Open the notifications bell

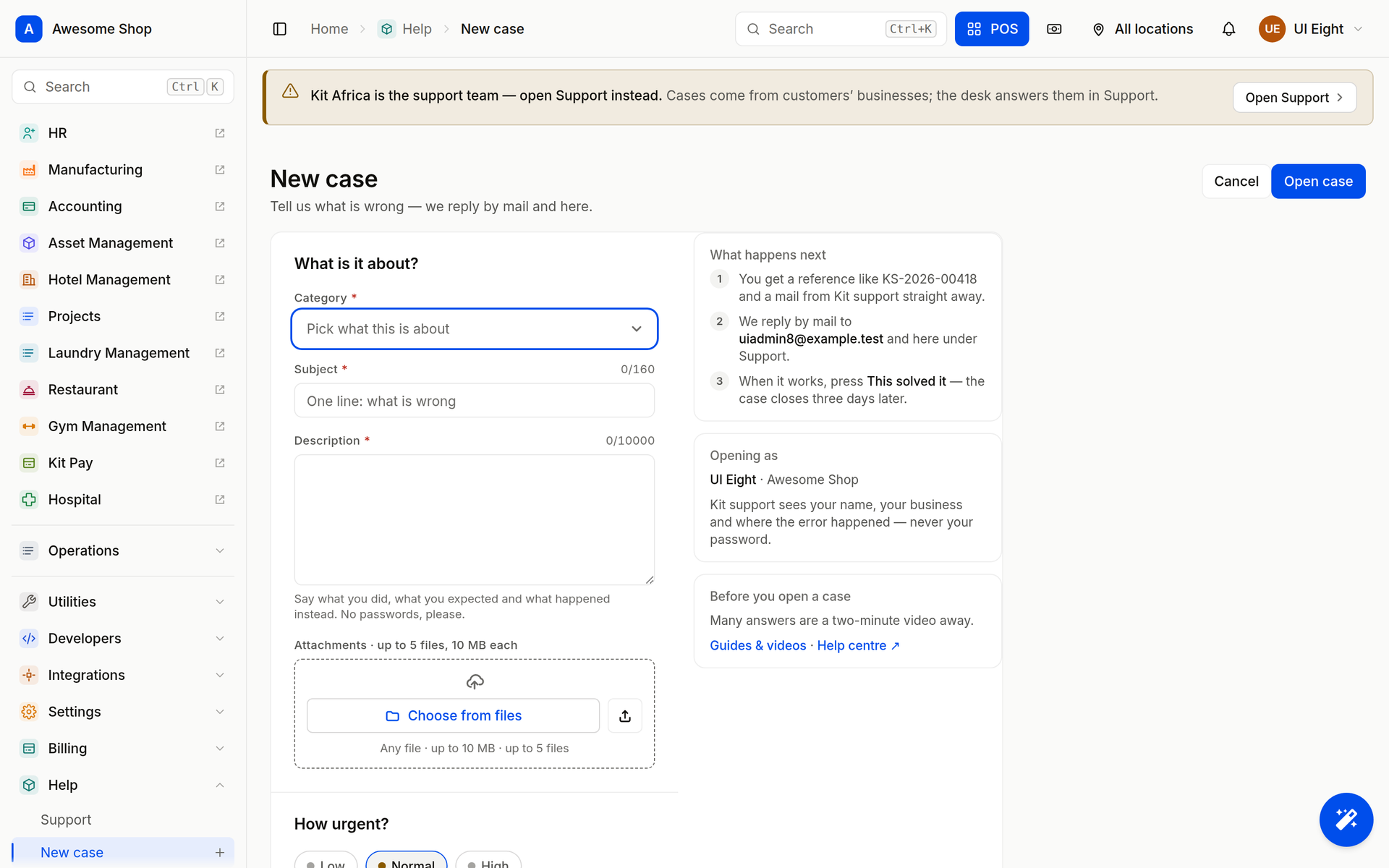tap(1228, 29)
